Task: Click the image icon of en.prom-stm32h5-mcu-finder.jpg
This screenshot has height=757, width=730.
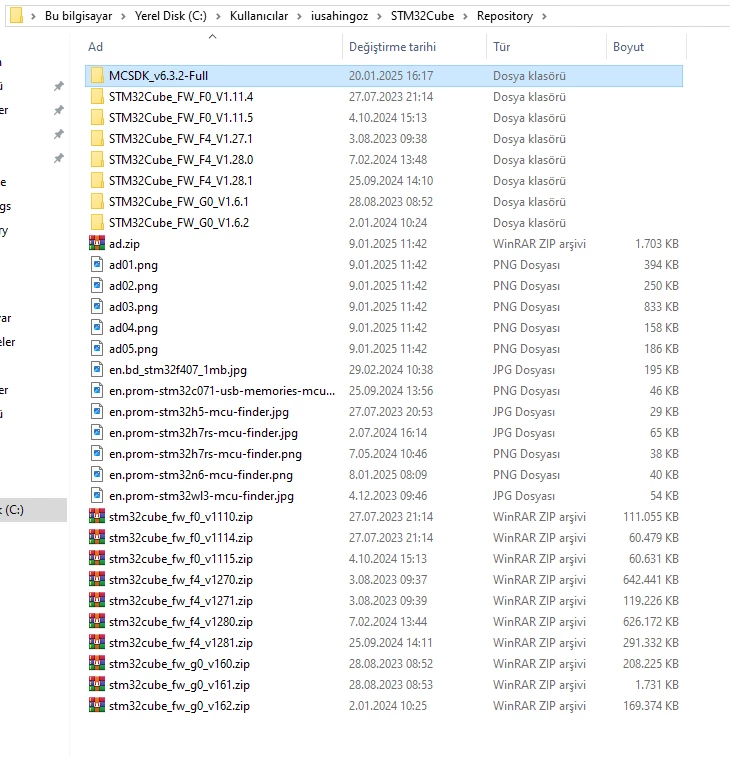Action: [x=97, y=412]
